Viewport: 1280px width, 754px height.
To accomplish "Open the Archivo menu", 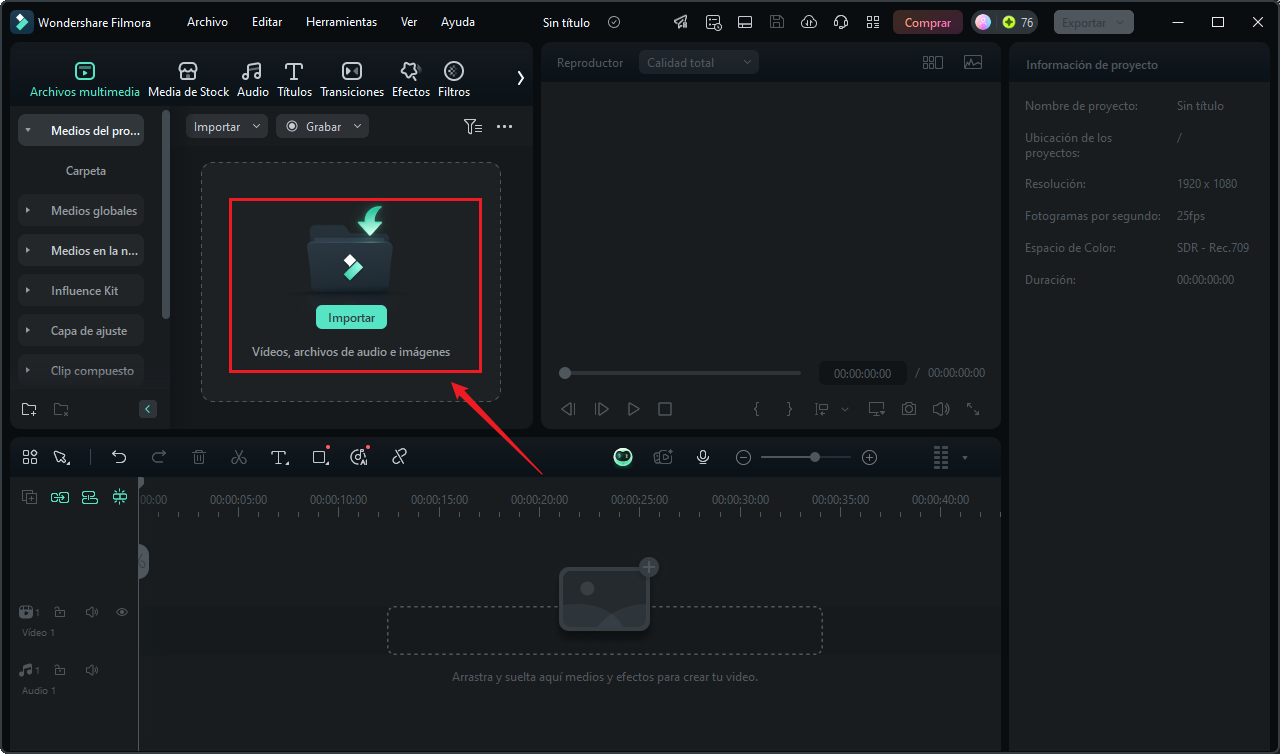I will point(207,22).
